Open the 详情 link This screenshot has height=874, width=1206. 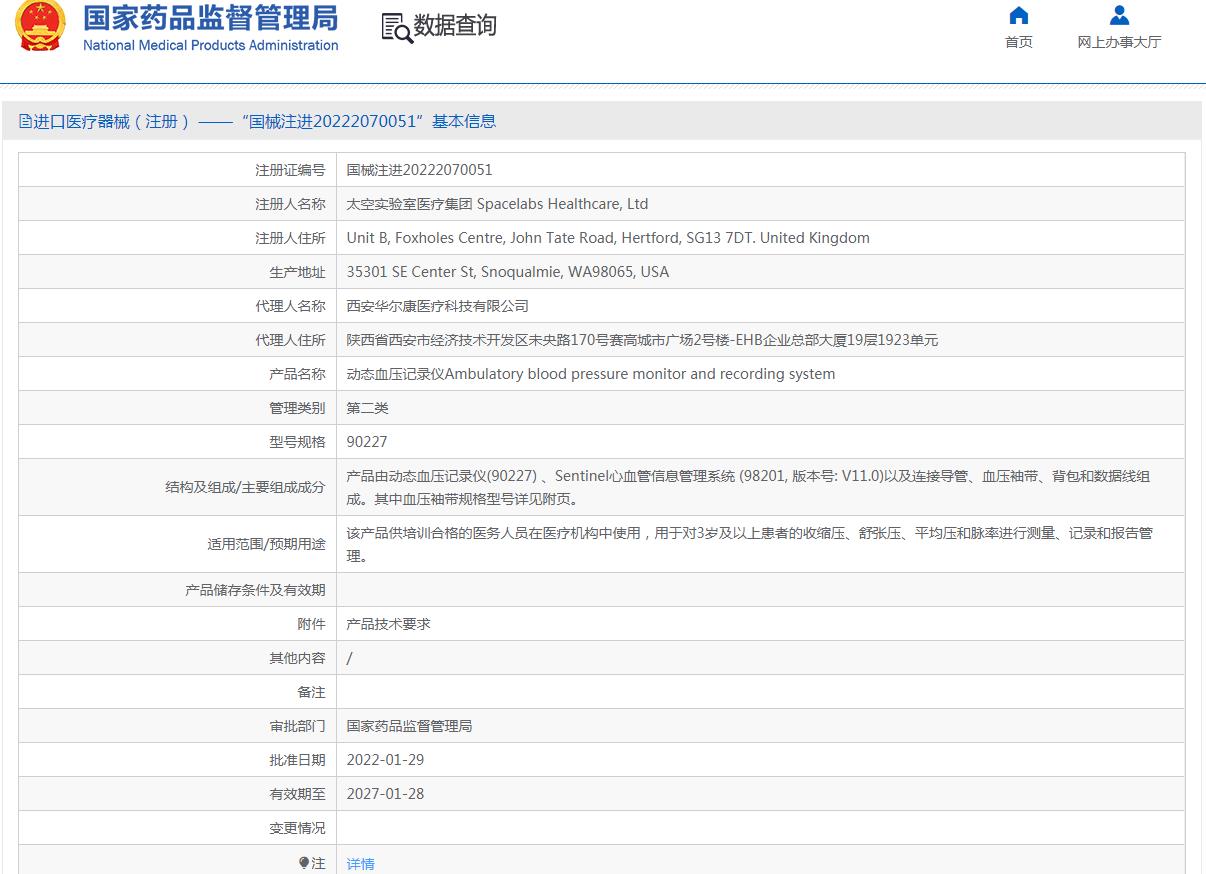click(360, 864)
